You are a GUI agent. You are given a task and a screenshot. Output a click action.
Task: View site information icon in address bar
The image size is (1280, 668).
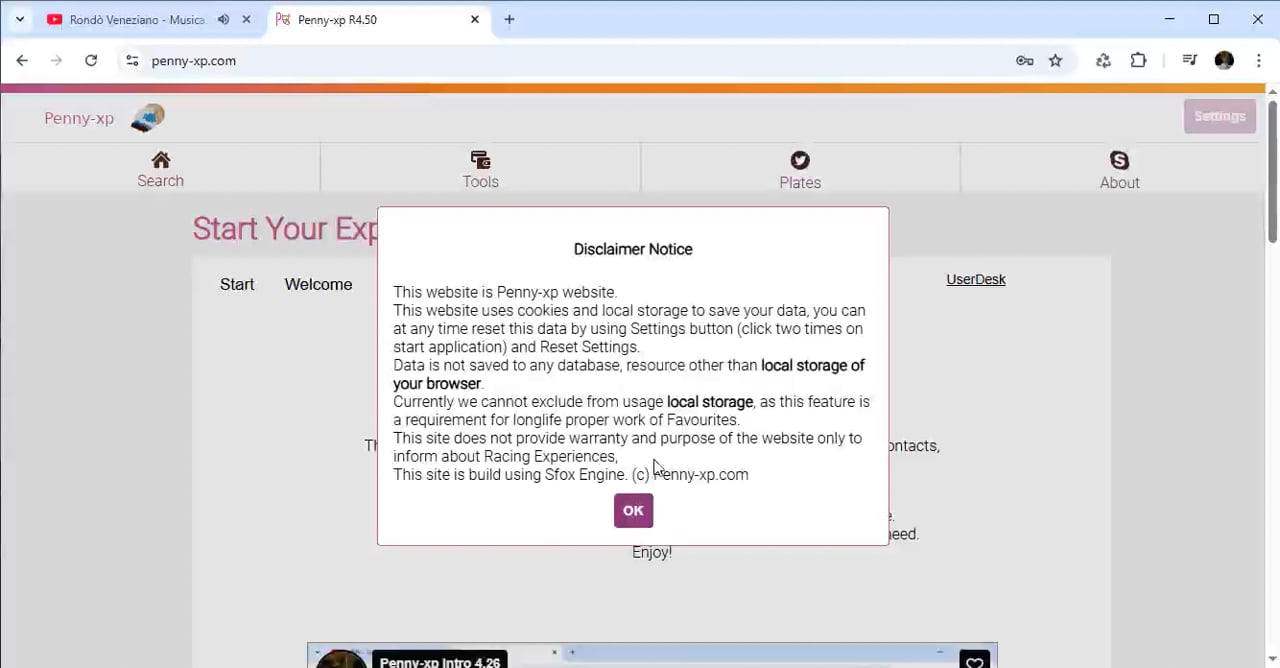(x=132, y=60)
